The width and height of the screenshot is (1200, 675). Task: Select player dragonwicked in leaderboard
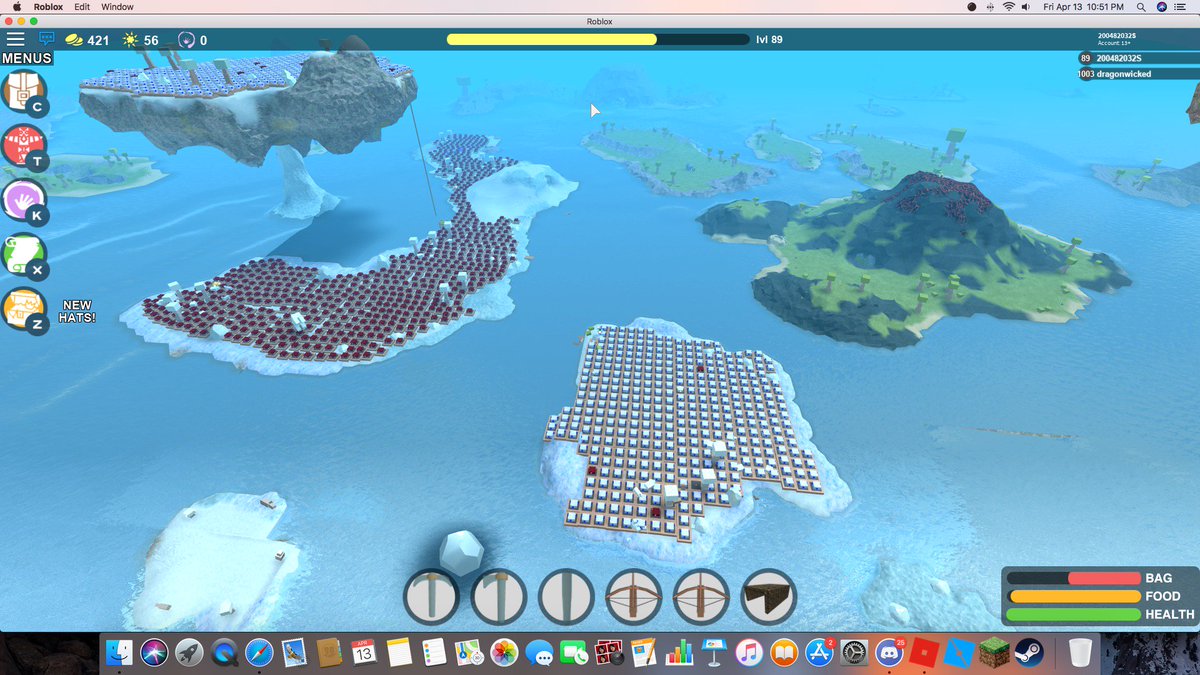point(1138,74)
